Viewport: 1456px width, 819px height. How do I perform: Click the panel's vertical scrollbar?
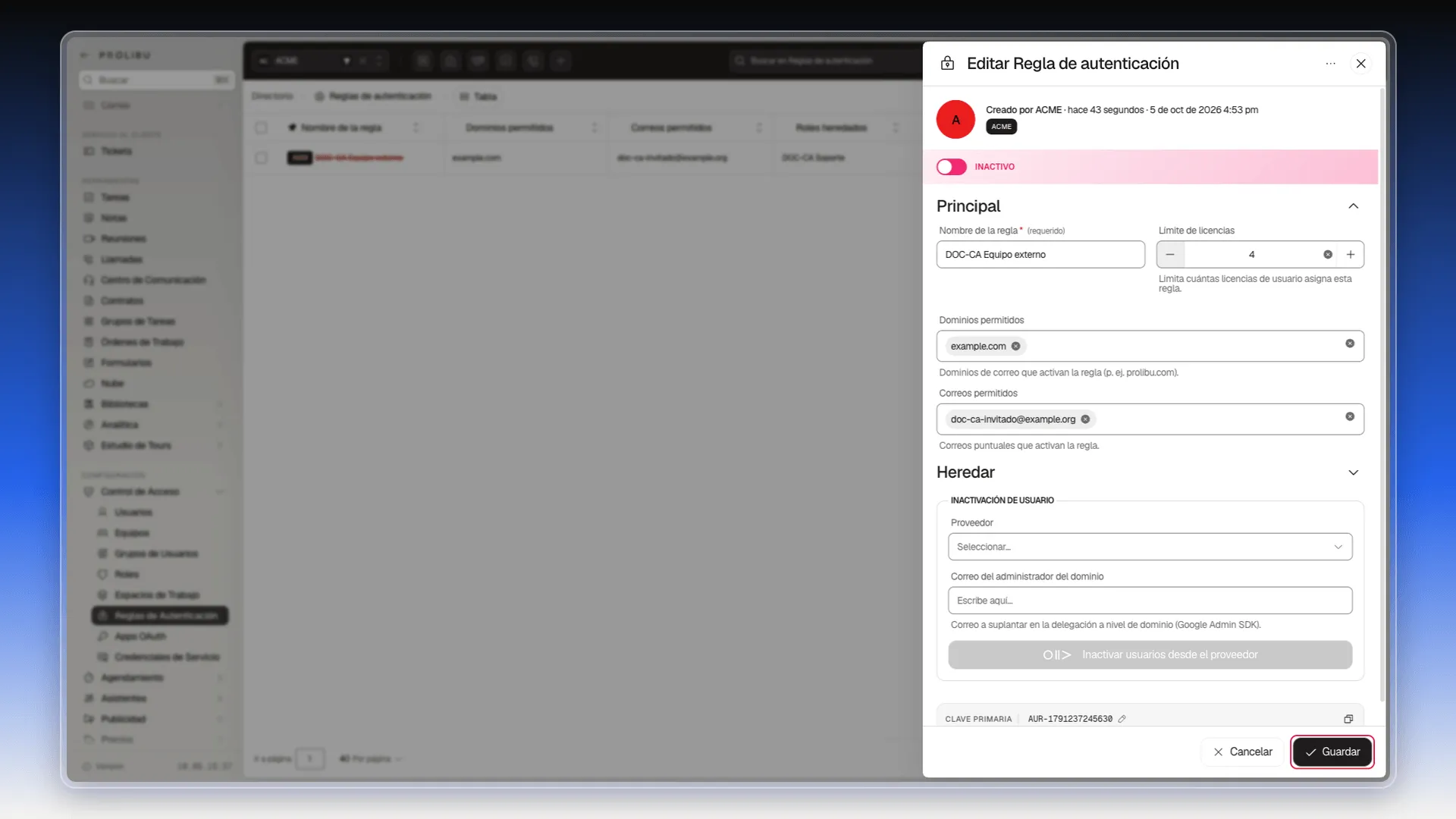[x=1382, y=394]
